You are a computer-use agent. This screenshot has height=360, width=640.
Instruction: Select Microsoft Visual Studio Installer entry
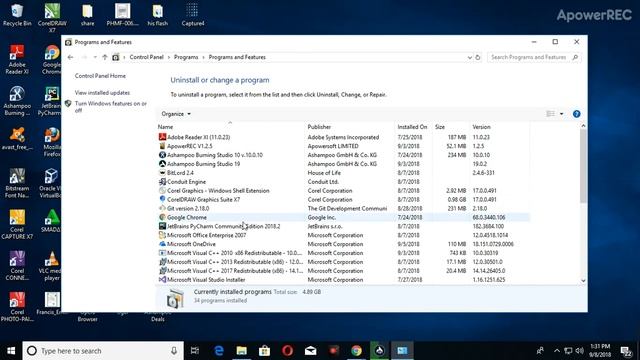pyautogui.click(x=344, y=280)
